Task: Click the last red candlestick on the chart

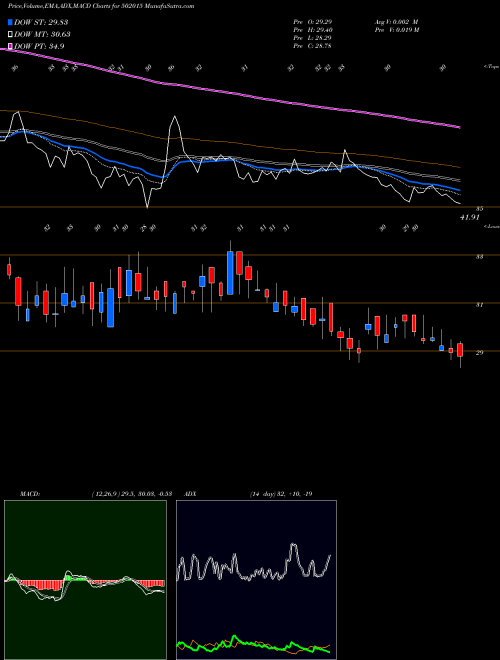Action: point(460,350)
